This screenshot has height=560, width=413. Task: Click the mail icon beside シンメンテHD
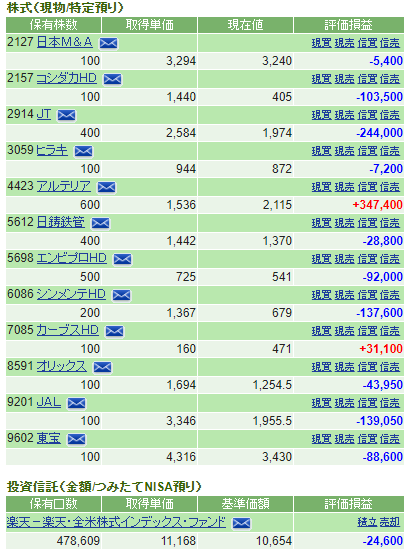pos(121,295)
